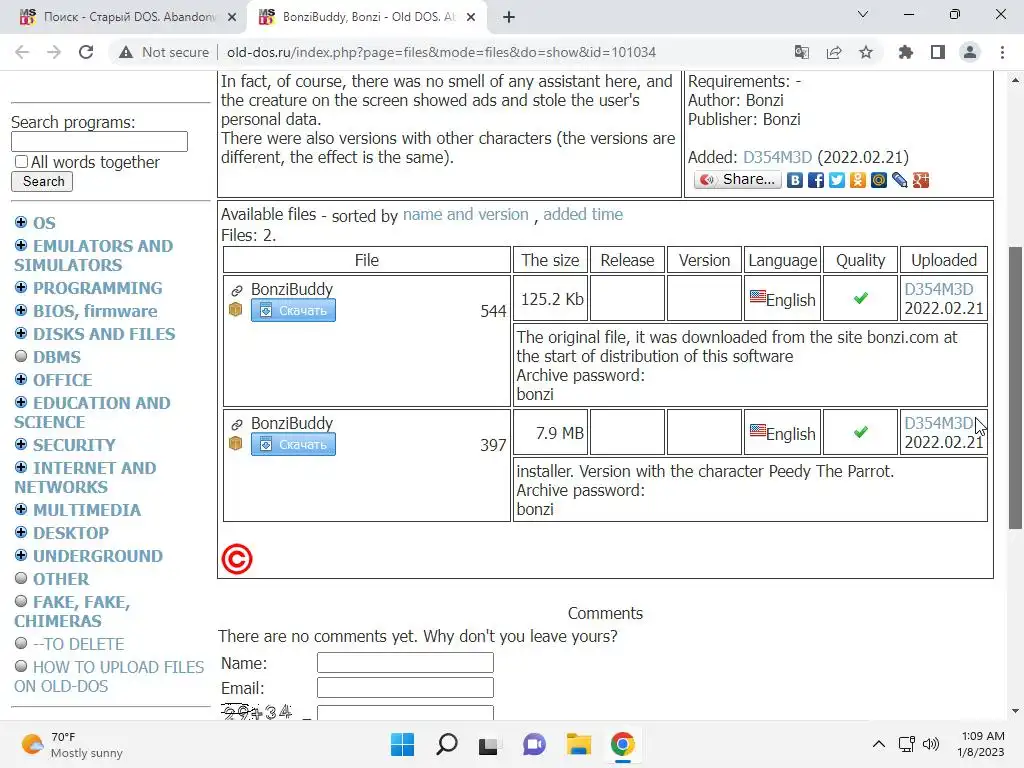Click the Chrome icon on the taskbar
This screenshot has height=768, width=1024.
[x=622, y=744]
